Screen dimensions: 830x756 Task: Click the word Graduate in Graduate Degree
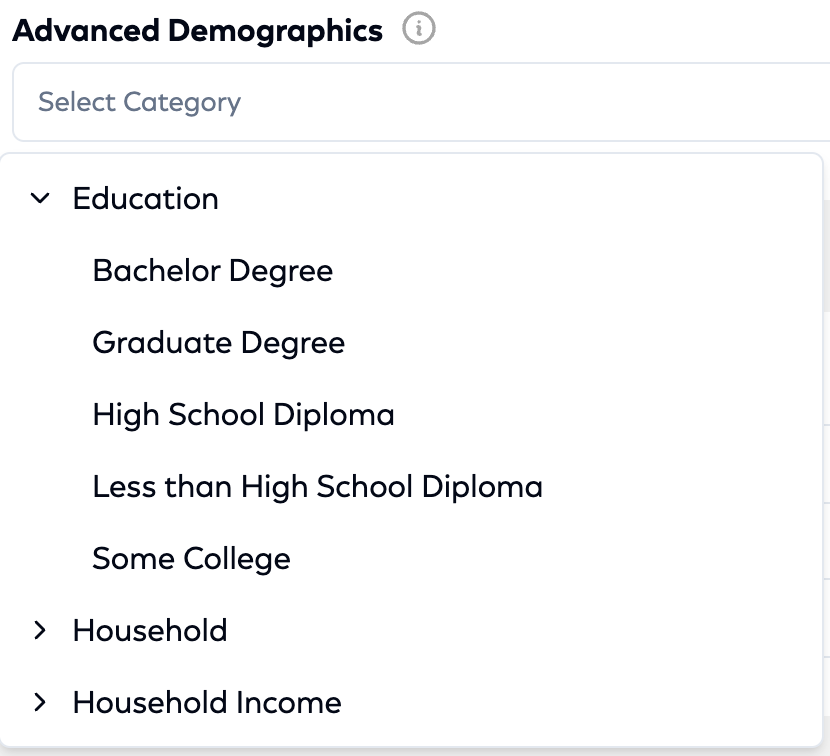coord(162,343)
